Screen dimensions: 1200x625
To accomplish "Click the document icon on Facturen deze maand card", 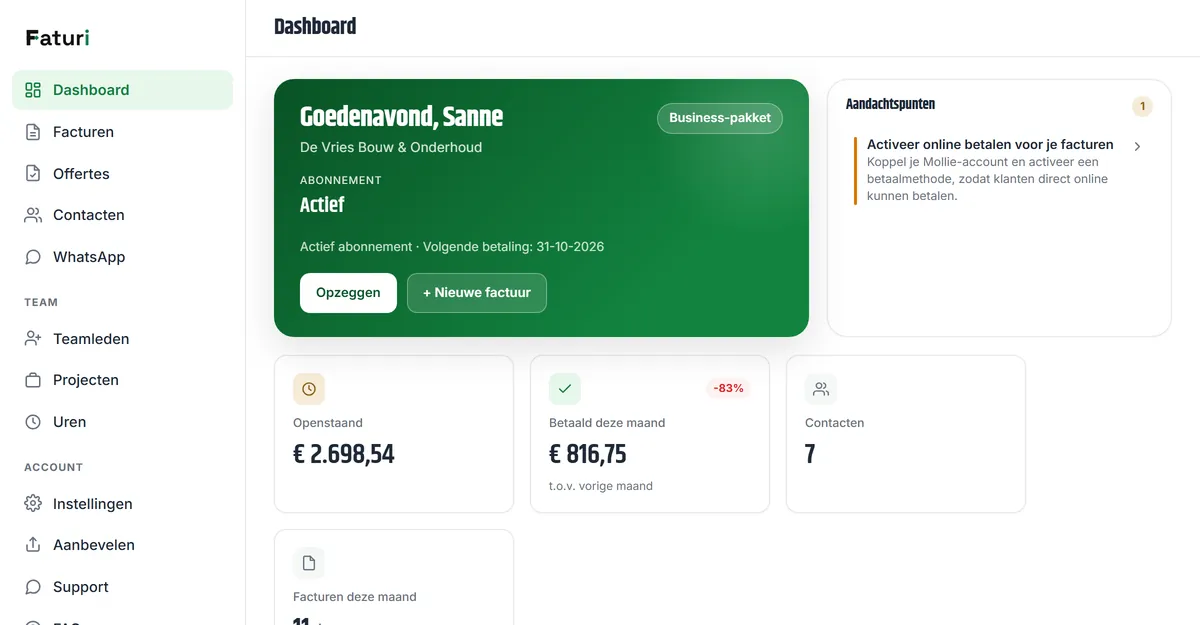I will pos(309,563).
